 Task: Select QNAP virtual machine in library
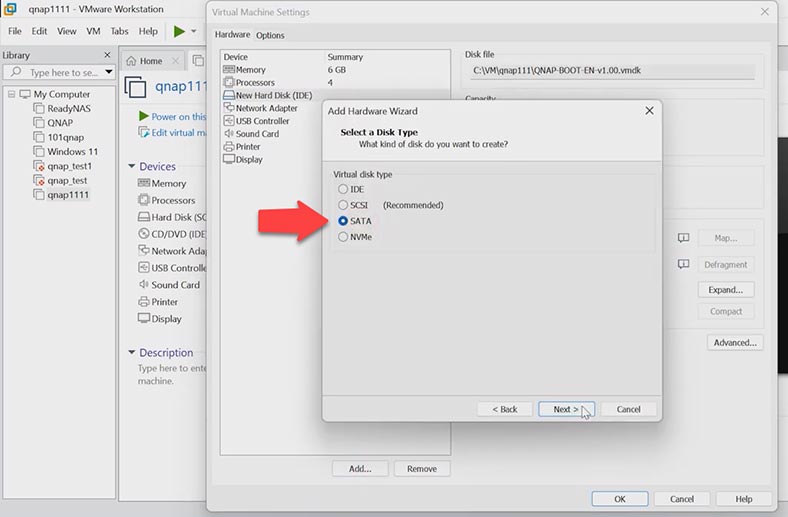point(53,123)
